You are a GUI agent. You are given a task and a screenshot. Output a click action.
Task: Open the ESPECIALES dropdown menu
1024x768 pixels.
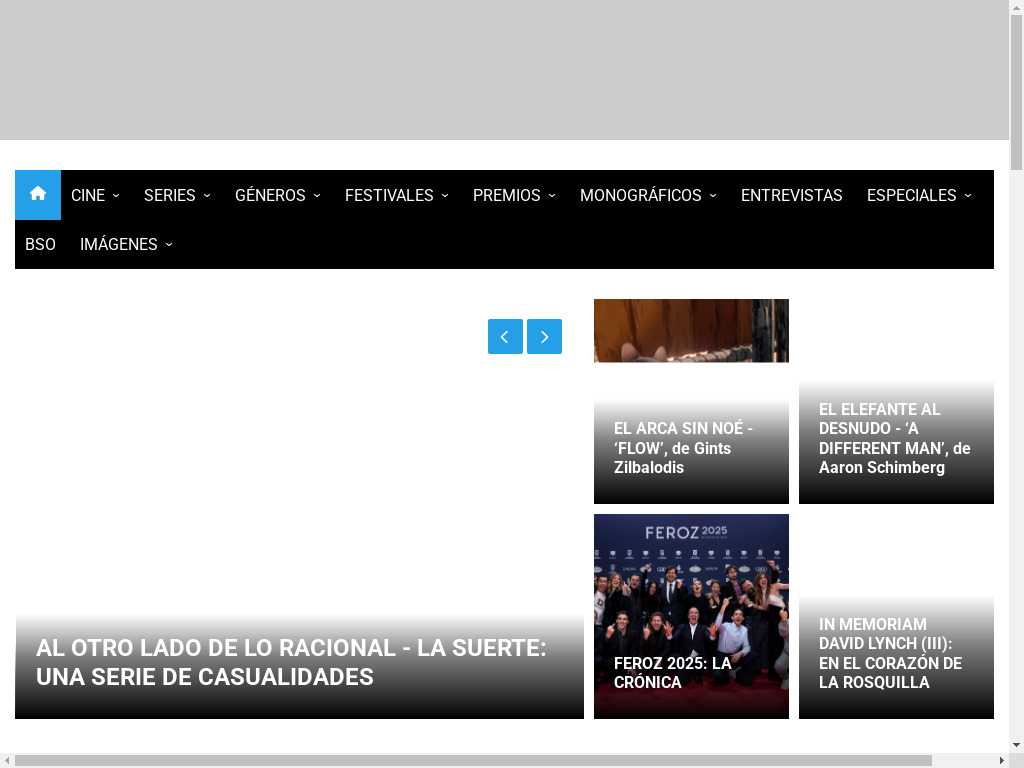918,195
